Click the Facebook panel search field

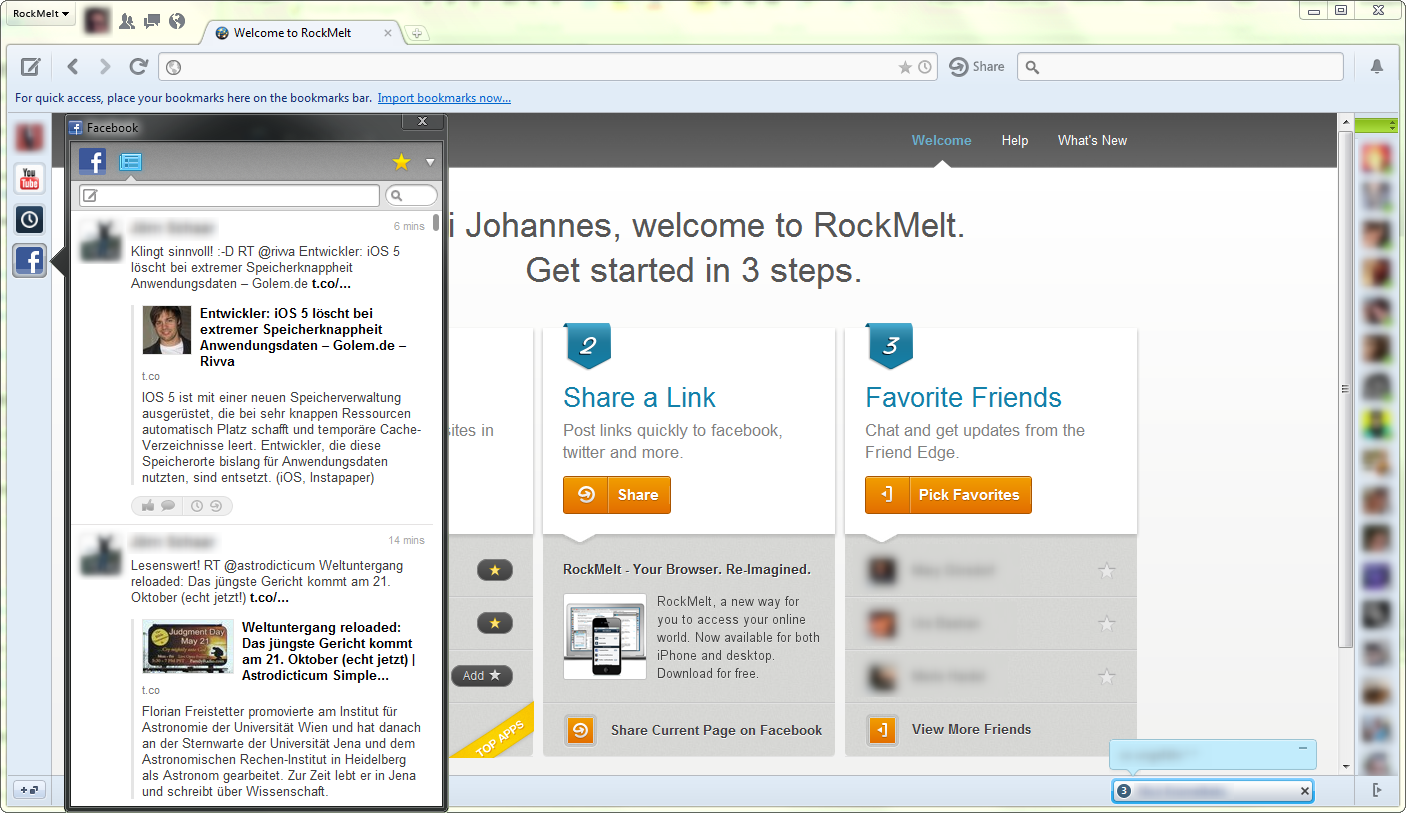(x=411, y=196)
